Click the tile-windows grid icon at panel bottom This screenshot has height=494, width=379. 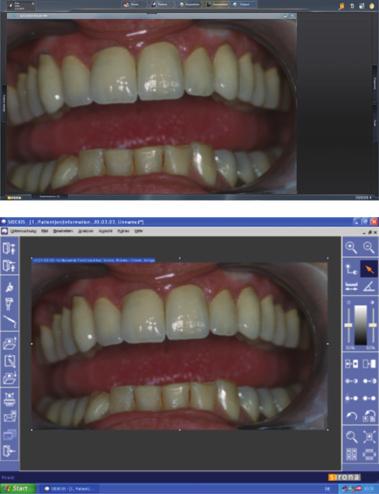point(351,454)
